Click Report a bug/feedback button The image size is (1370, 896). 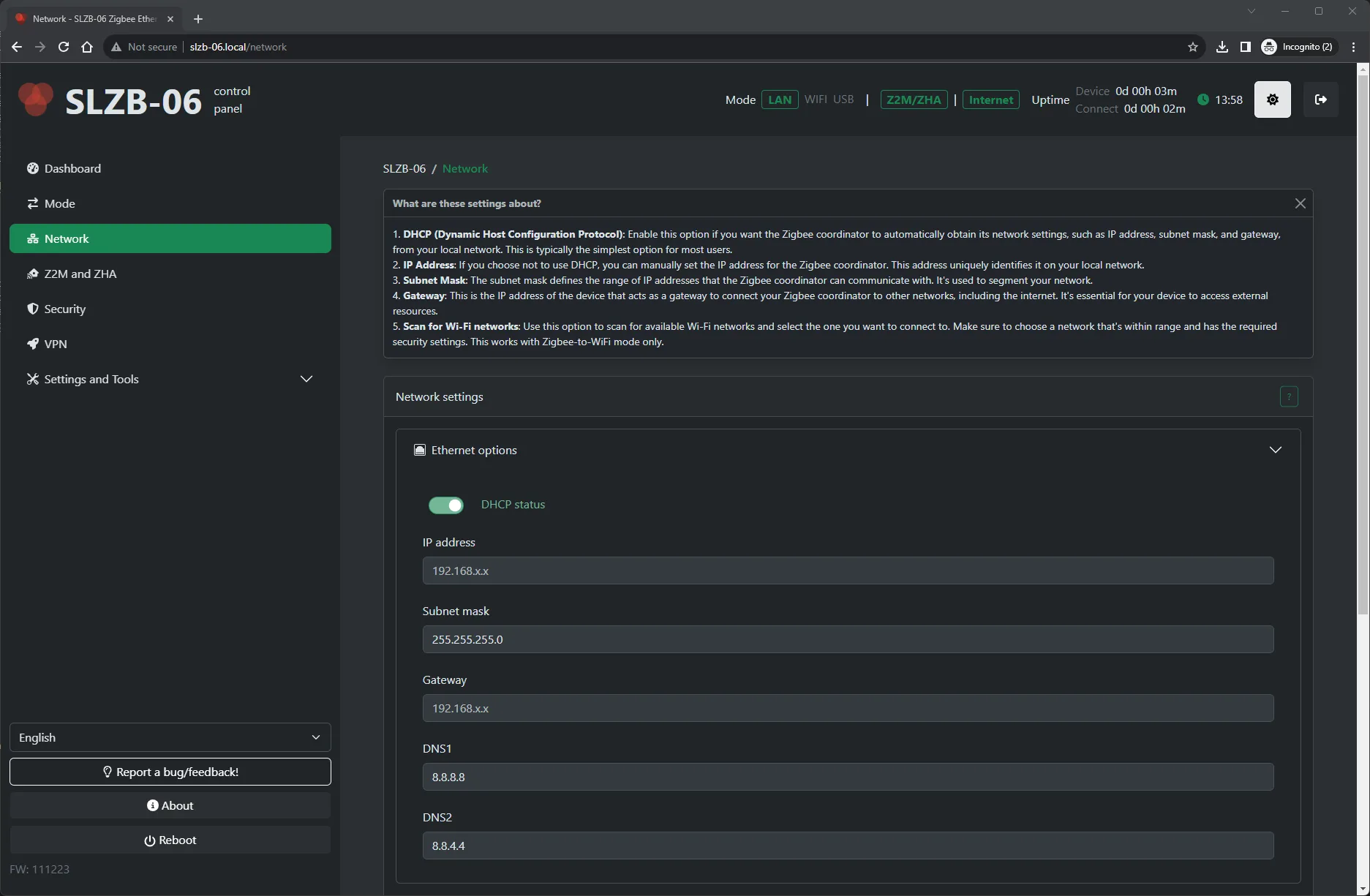pyautogui.click(x=170, y=772)
